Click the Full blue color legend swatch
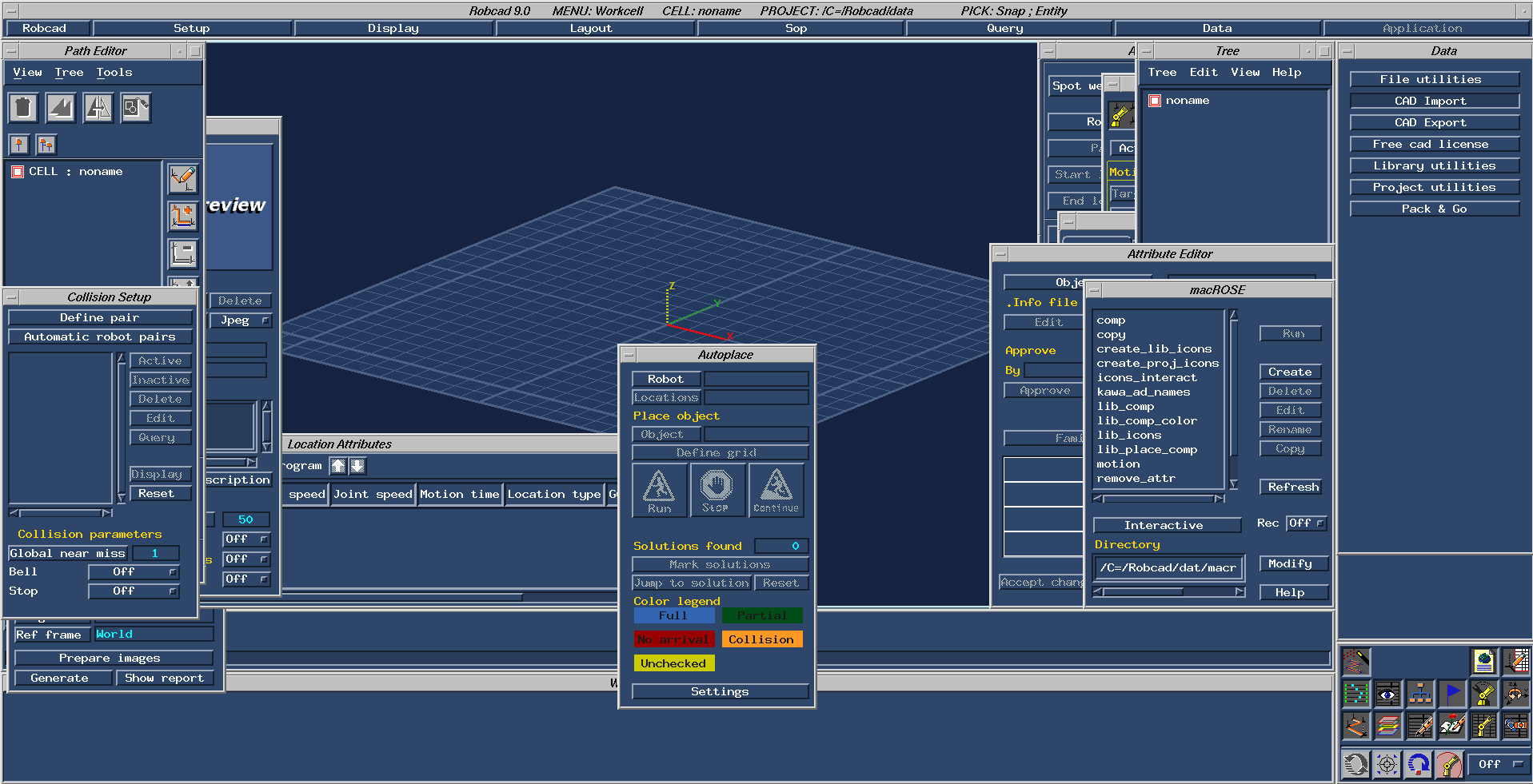This screenshot has width=1533, height=784. (673, 616)
